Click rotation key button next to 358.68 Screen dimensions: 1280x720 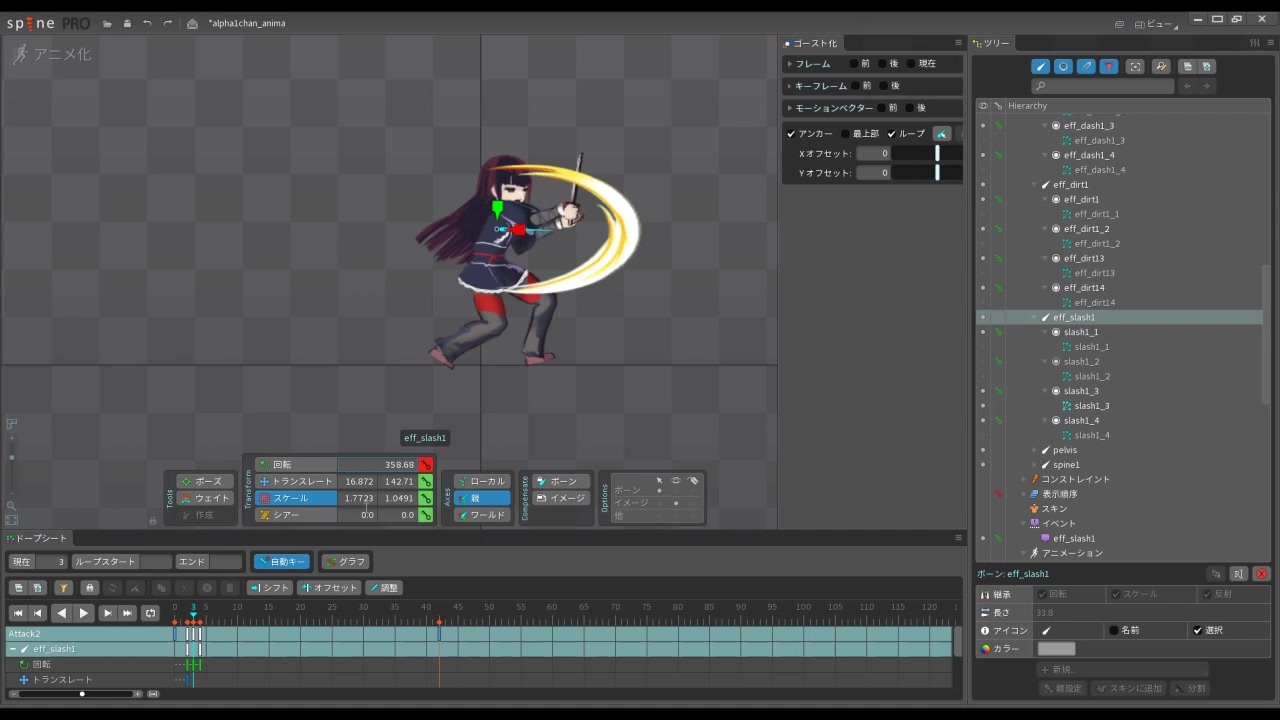[425, 465]
